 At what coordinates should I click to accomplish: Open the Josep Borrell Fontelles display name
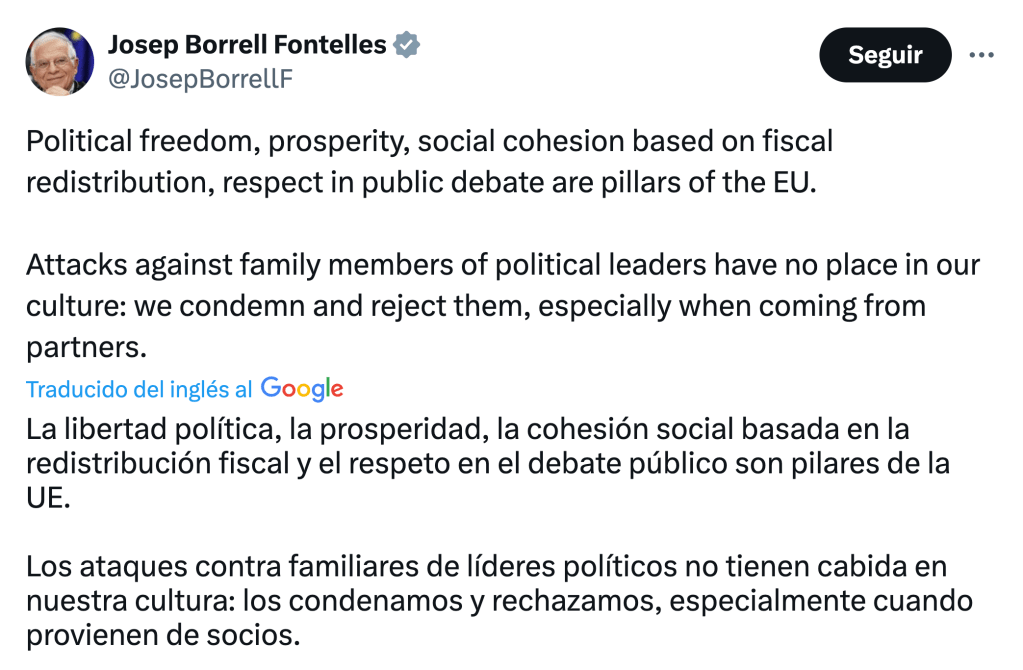click(247, 45)
